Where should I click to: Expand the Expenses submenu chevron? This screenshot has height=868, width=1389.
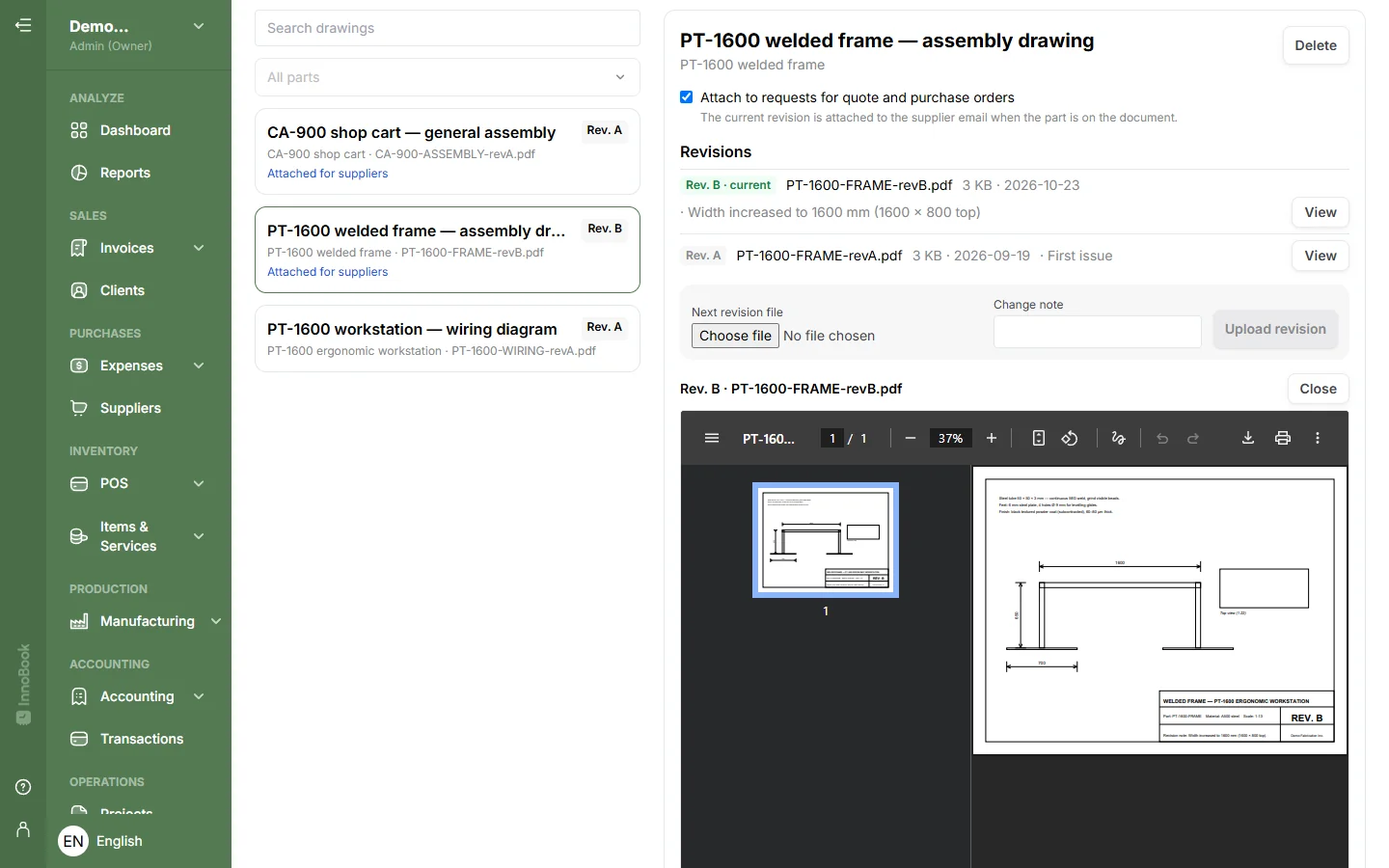click(199, 366)
